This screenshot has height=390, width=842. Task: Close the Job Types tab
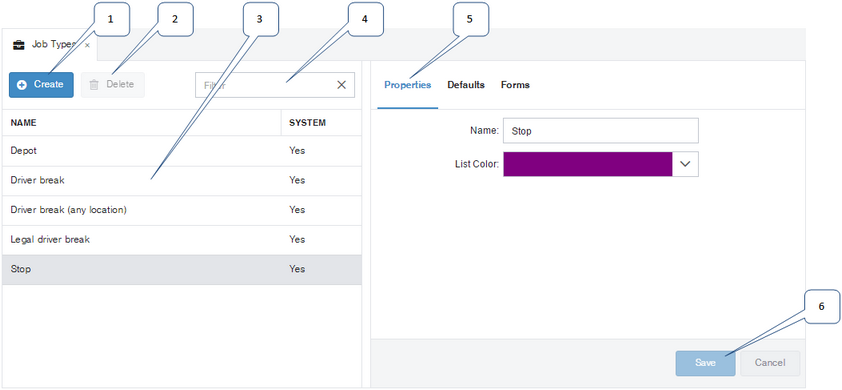pos(87,45)
